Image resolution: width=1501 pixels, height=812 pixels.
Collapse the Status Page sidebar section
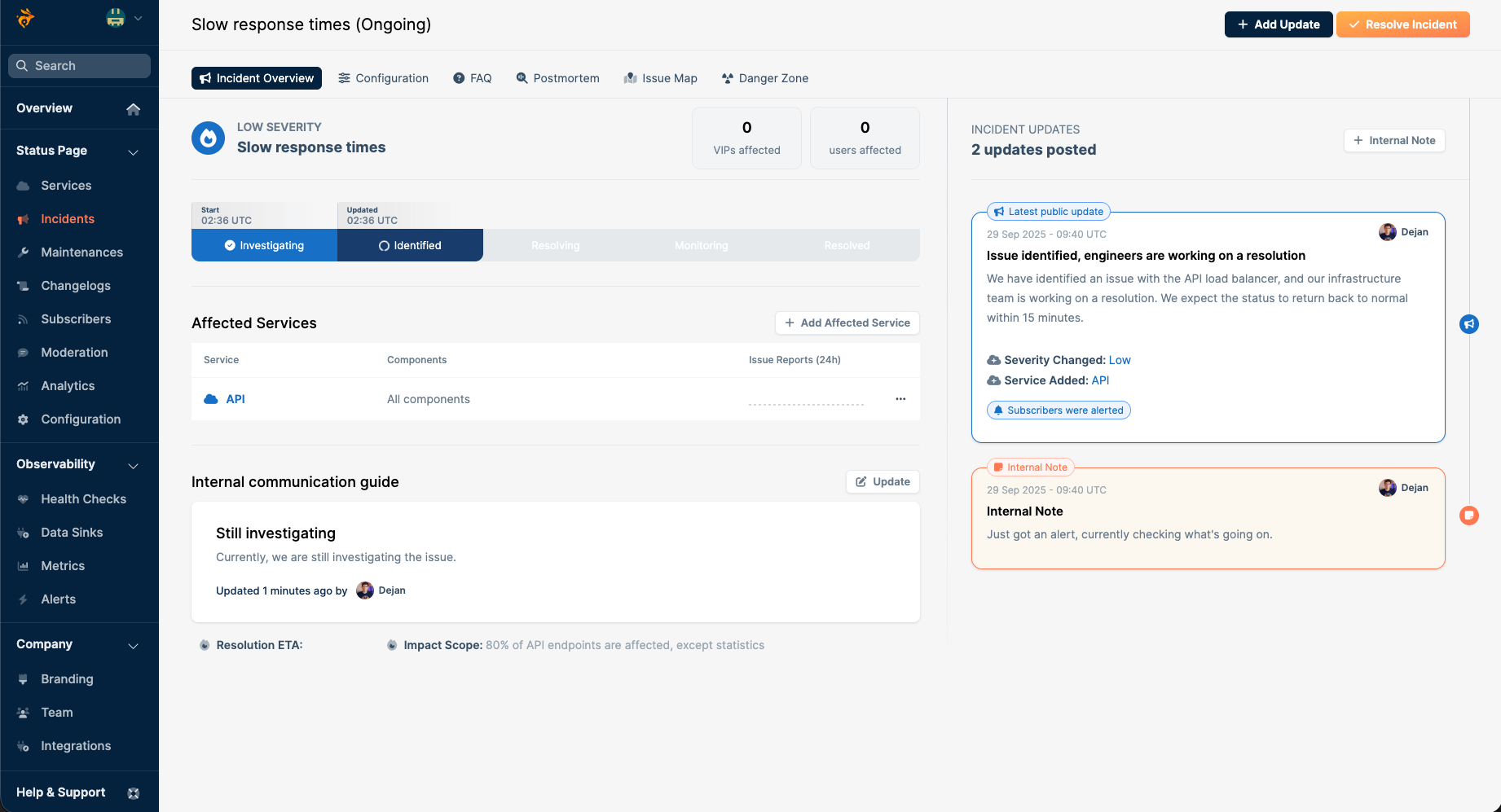133,151
